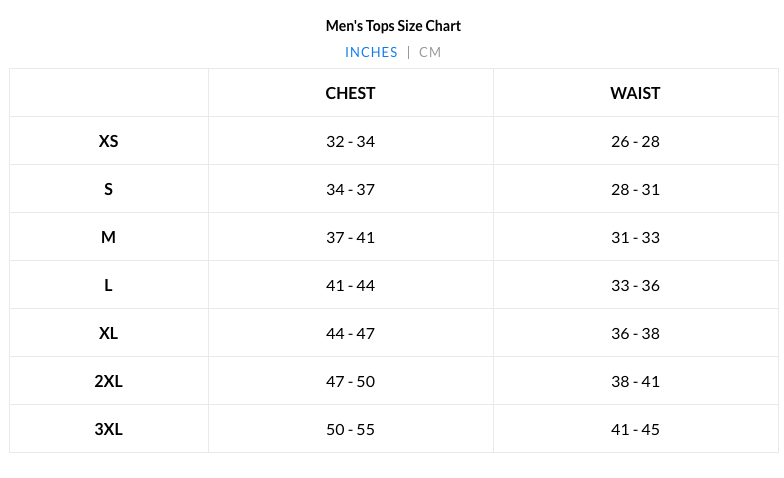The height and width of the screenshot is (478, 784).
Task: Click the 3XL size row label
Action: [x=109, y=429]
